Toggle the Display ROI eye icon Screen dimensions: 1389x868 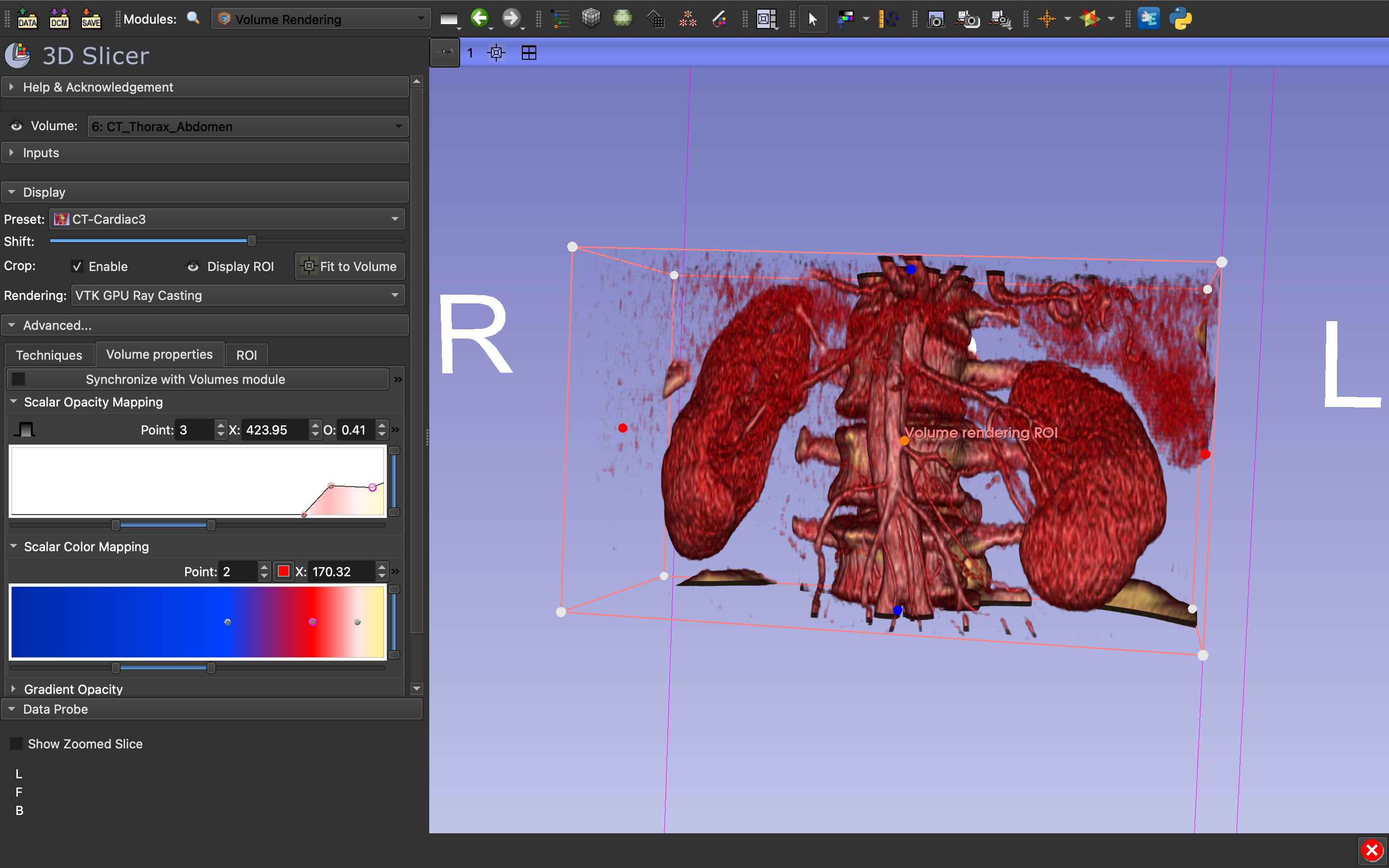click(x=193, y=266)
